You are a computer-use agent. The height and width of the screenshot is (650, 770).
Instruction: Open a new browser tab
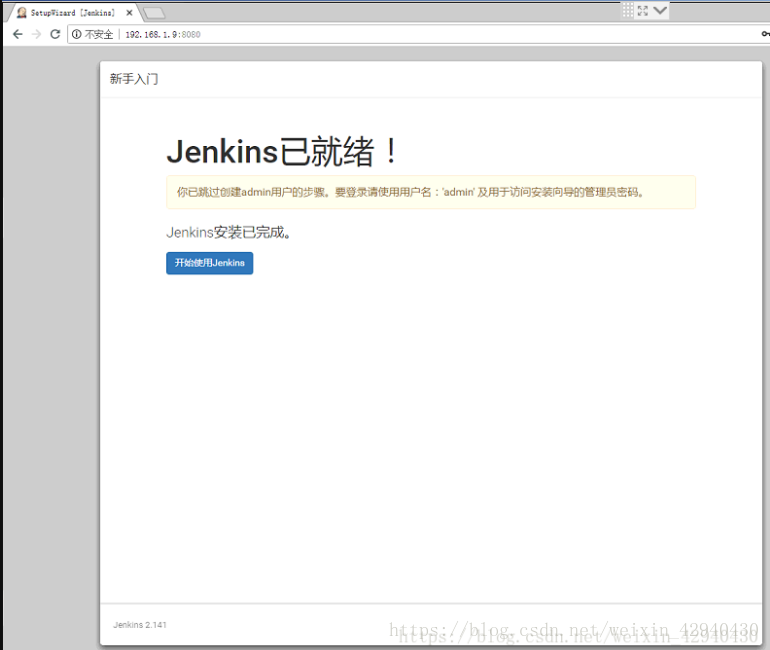[x=155, y=13]
